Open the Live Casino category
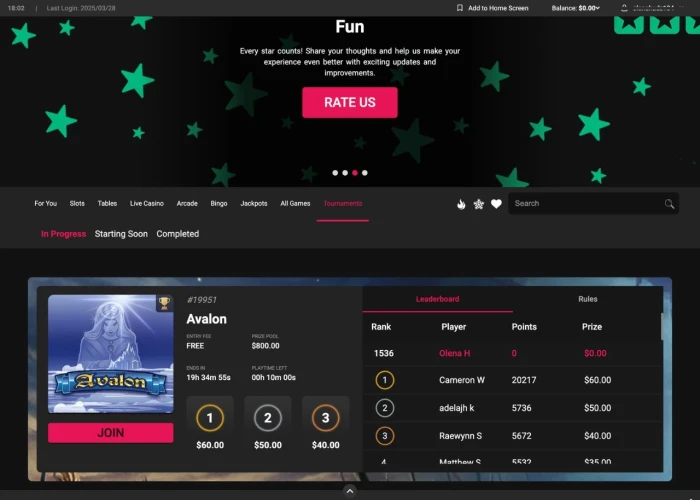The height and width of the screenshot is (500, 700). [x=147, y=204]
